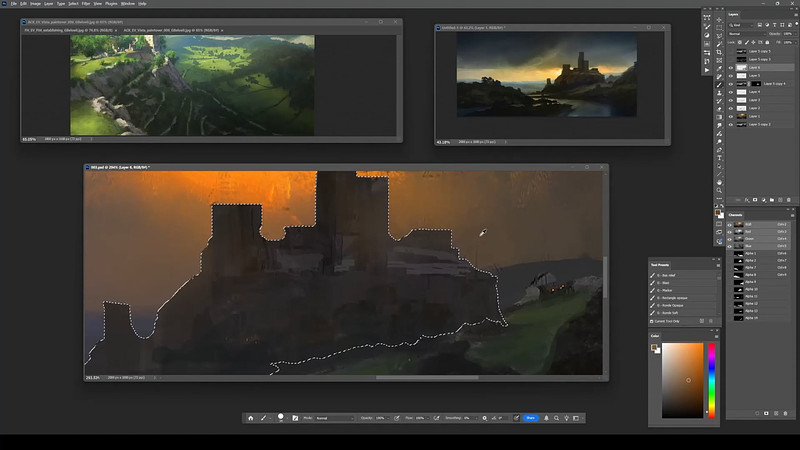Select the Brush tool in the toolbar
Image resolution: width=800 pixels, height=450 pixels.
719,84
